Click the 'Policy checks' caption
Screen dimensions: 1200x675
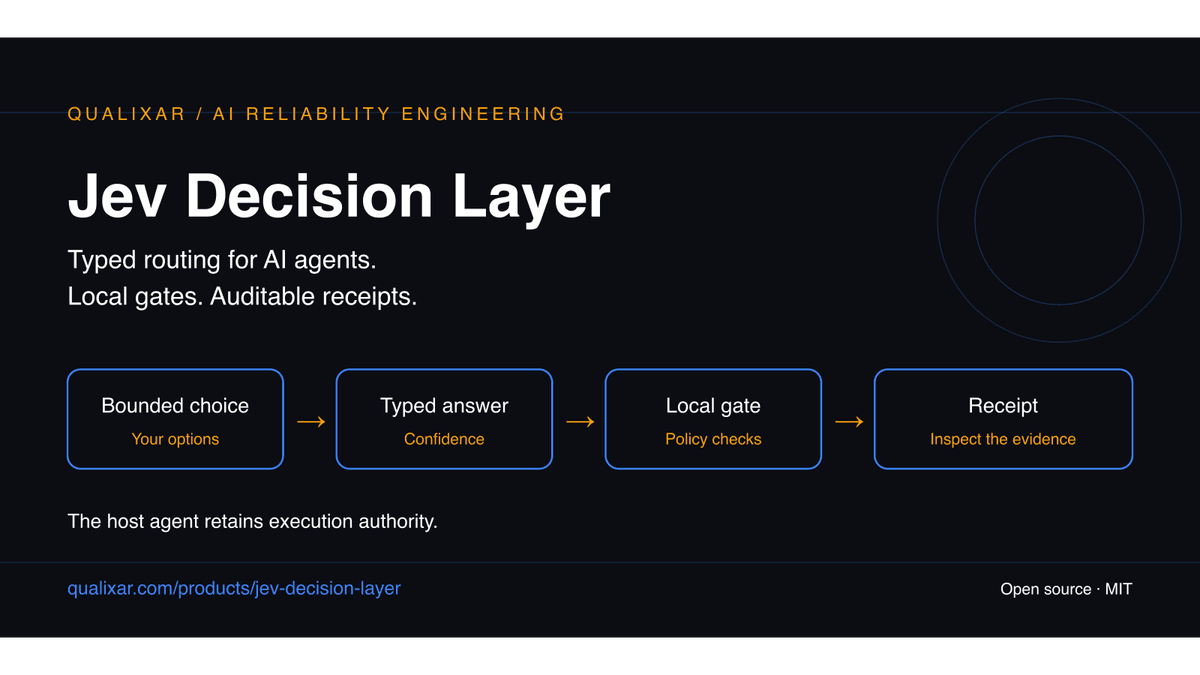click(x=713, y=439)
